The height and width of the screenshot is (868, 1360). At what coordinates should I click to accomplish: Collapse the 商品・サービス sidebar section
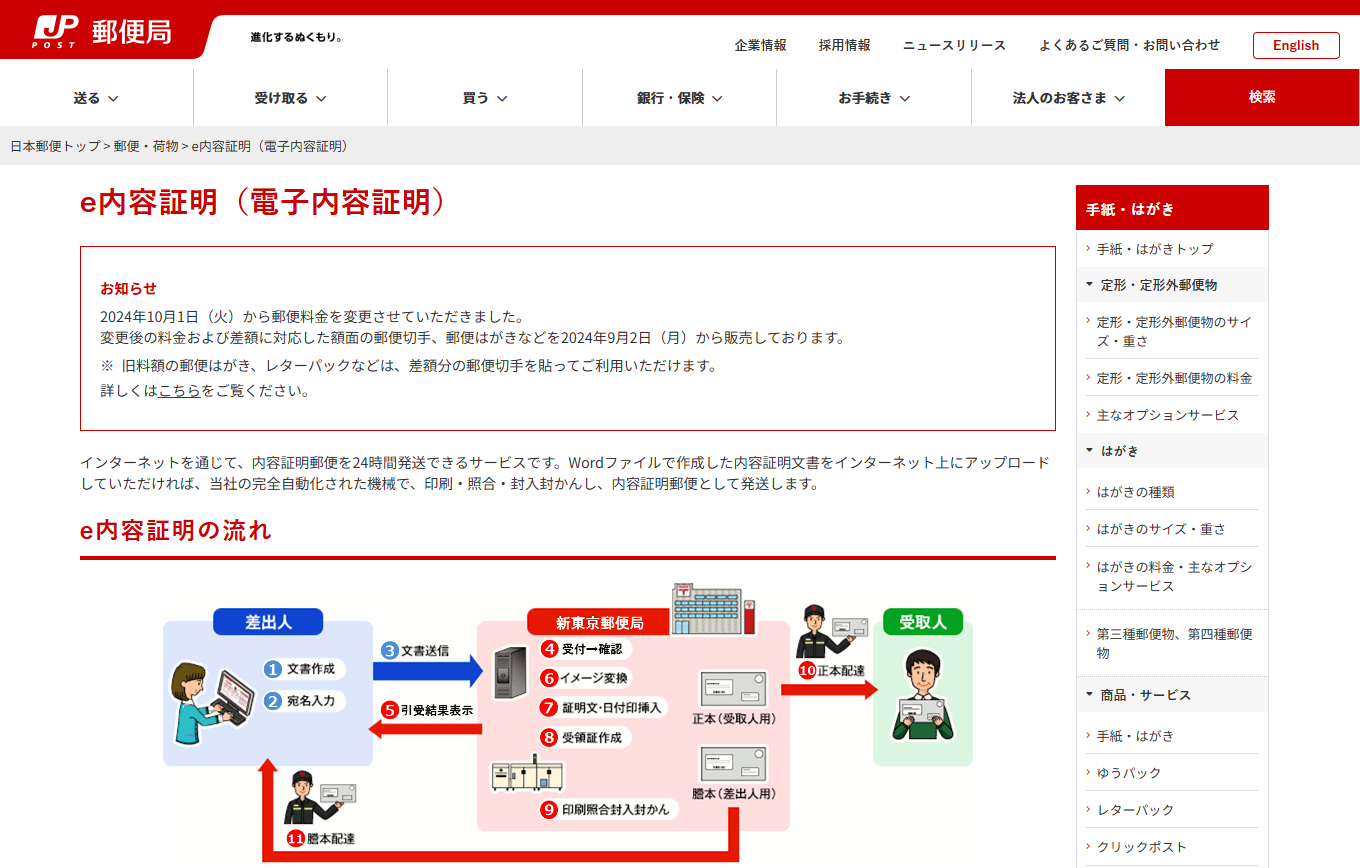(1172, 695)
